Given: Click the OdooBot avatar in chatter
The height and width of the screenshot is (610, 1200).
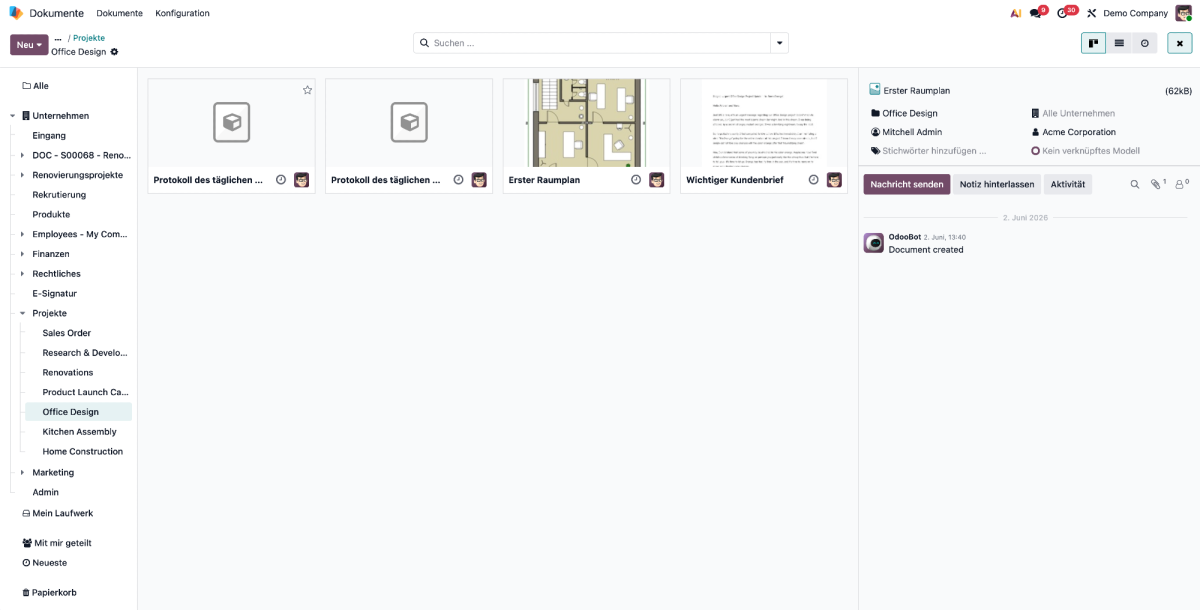Looking at the screenshot, I should coord(874,243).
